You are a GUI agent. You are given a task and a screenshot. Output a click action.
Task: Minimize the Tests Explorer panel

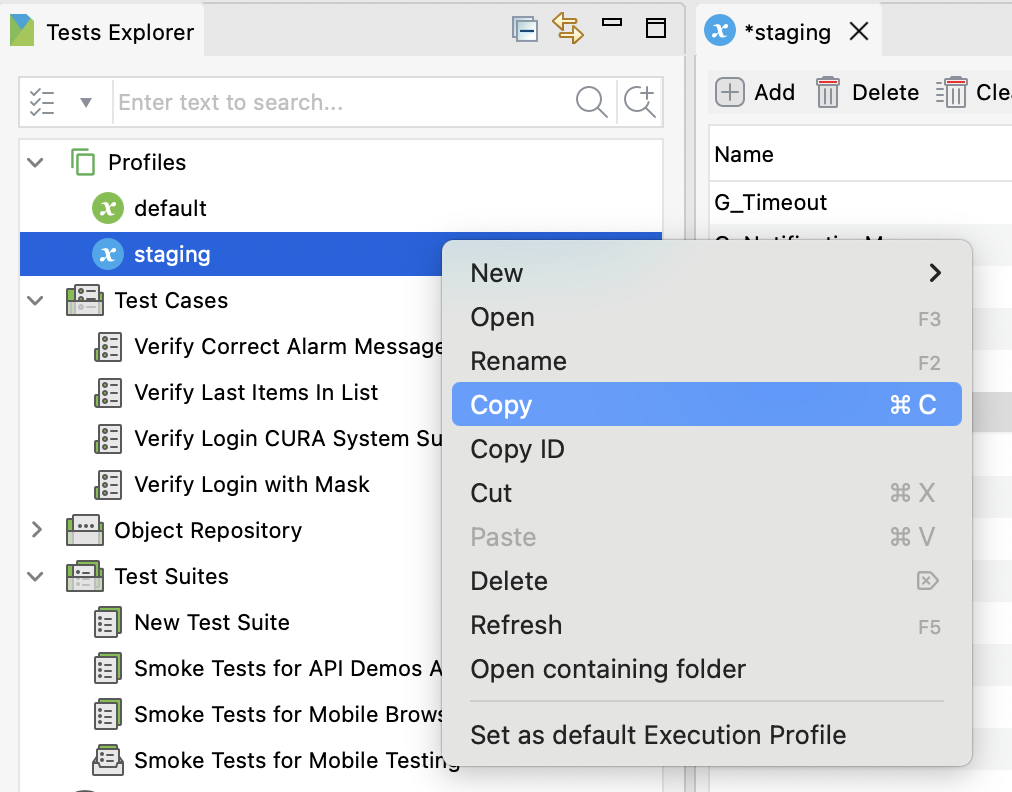click(611, 22)
